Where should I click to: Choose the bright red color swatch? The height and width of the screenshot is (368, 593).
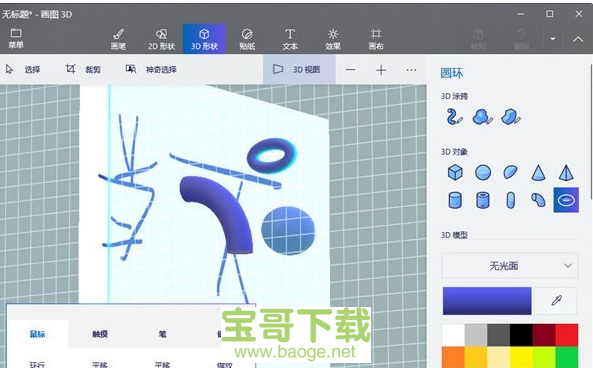click(567, 335)
